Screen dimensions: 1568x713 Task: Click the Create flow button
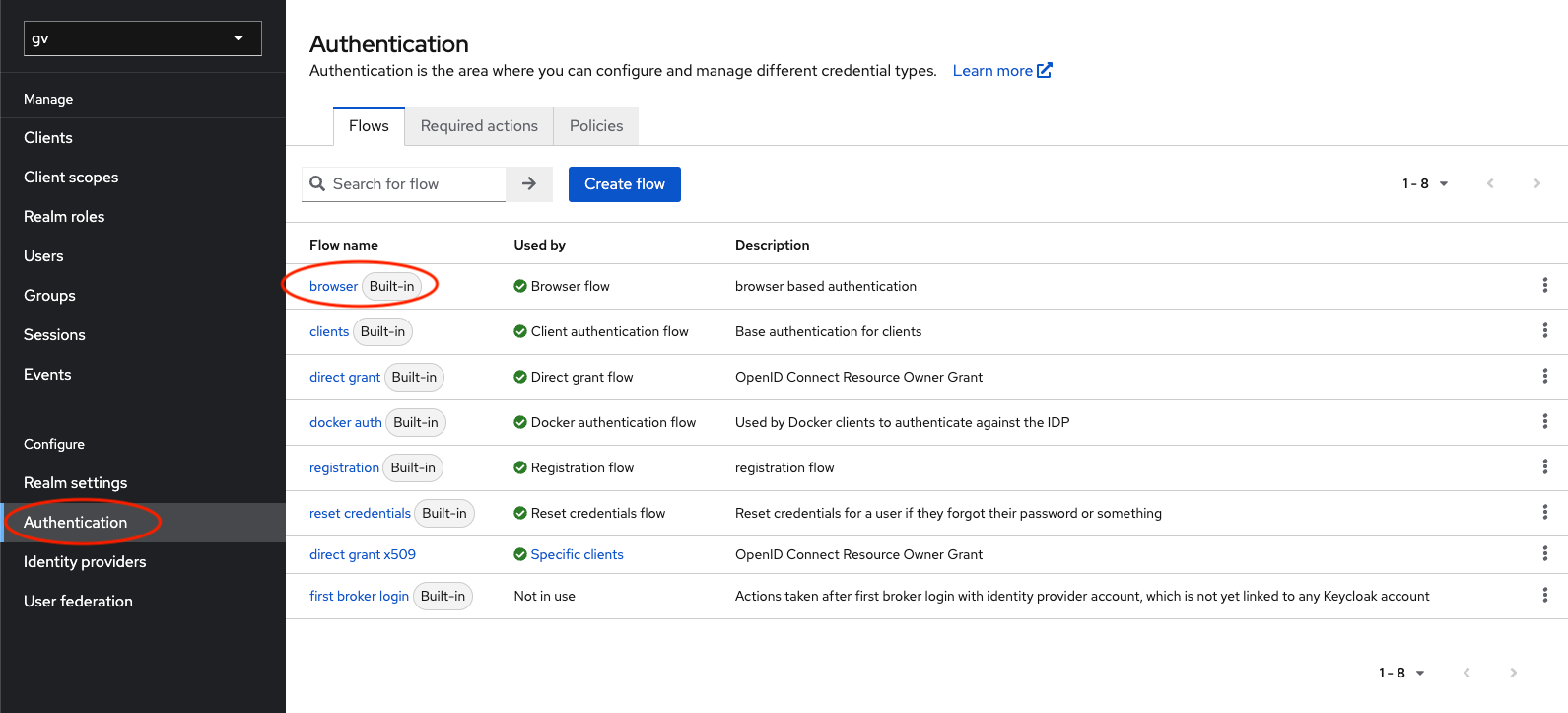624,184
